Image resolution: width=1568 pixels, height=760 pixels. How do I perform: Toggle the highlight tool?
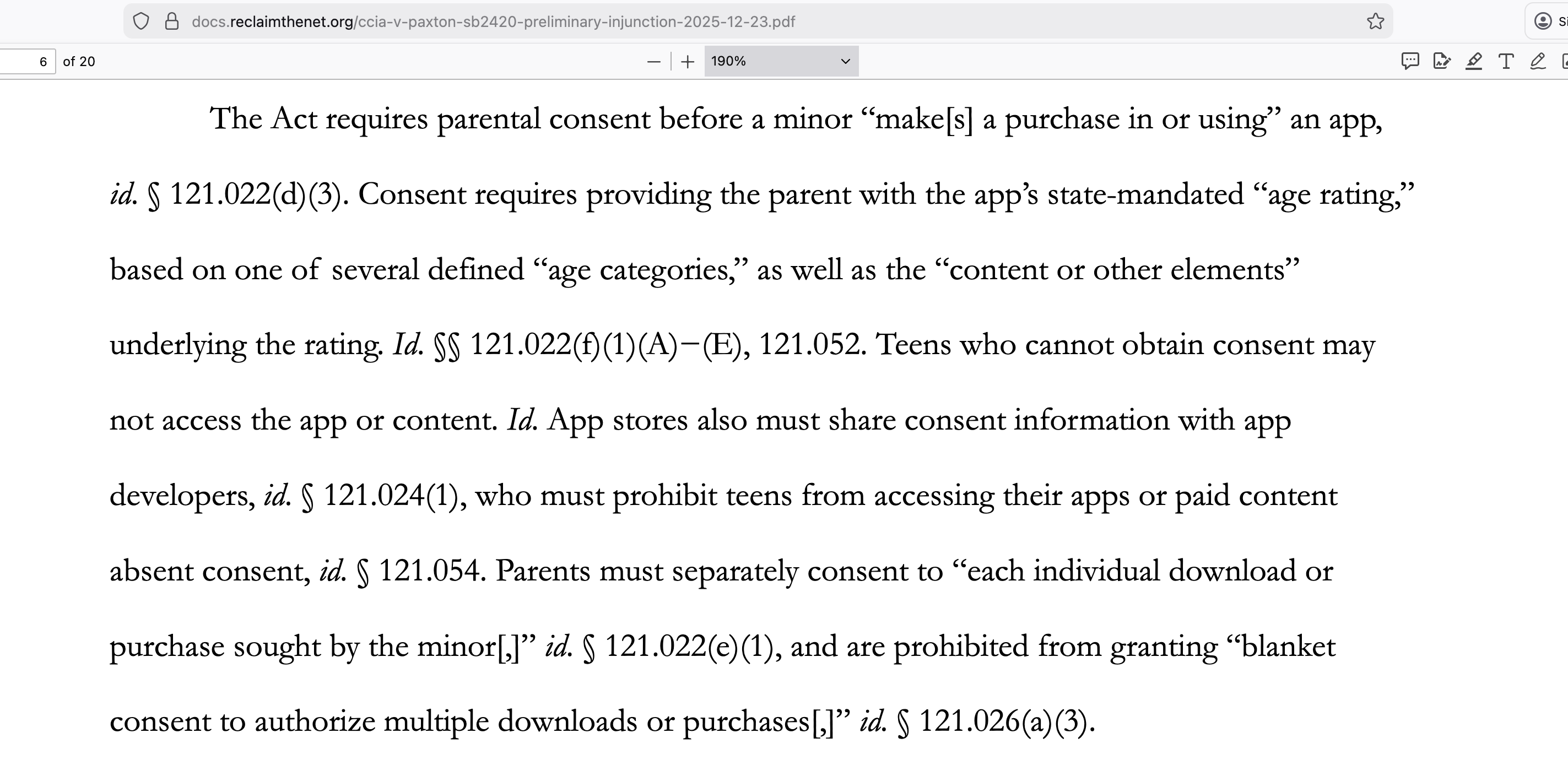point(1474,61)
